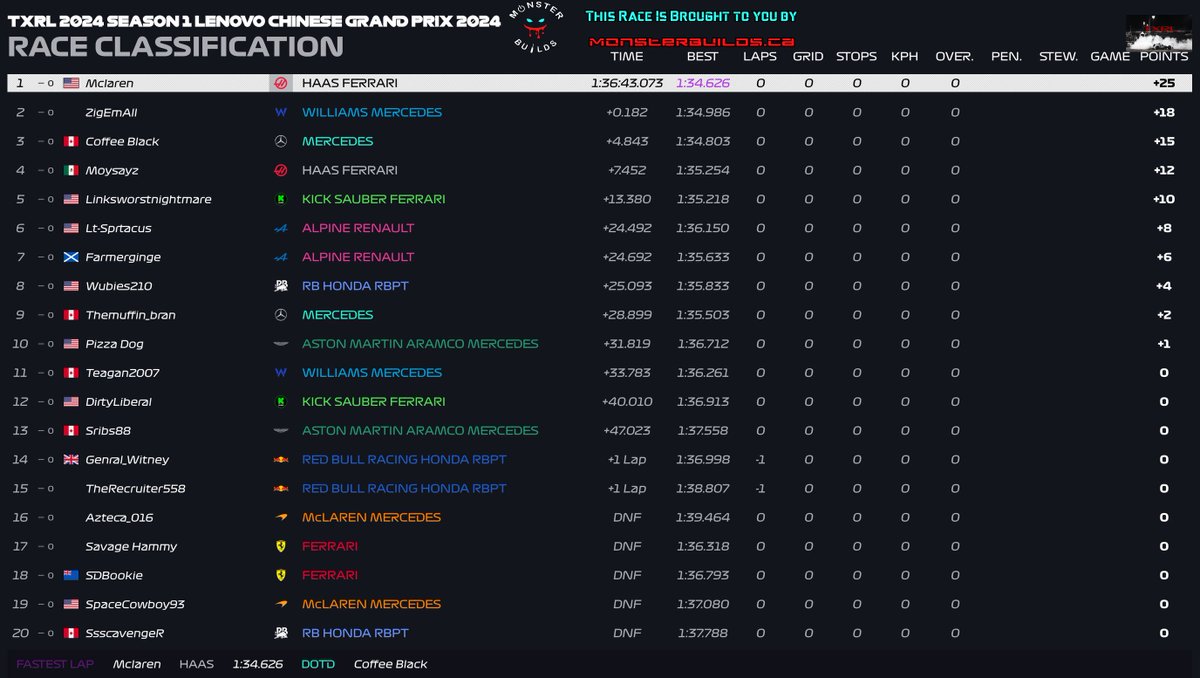Select the position number 10 for Pizza Dog
Image resolution: width=1200 pixels, height=678 pixels.
tap(20, 344)
